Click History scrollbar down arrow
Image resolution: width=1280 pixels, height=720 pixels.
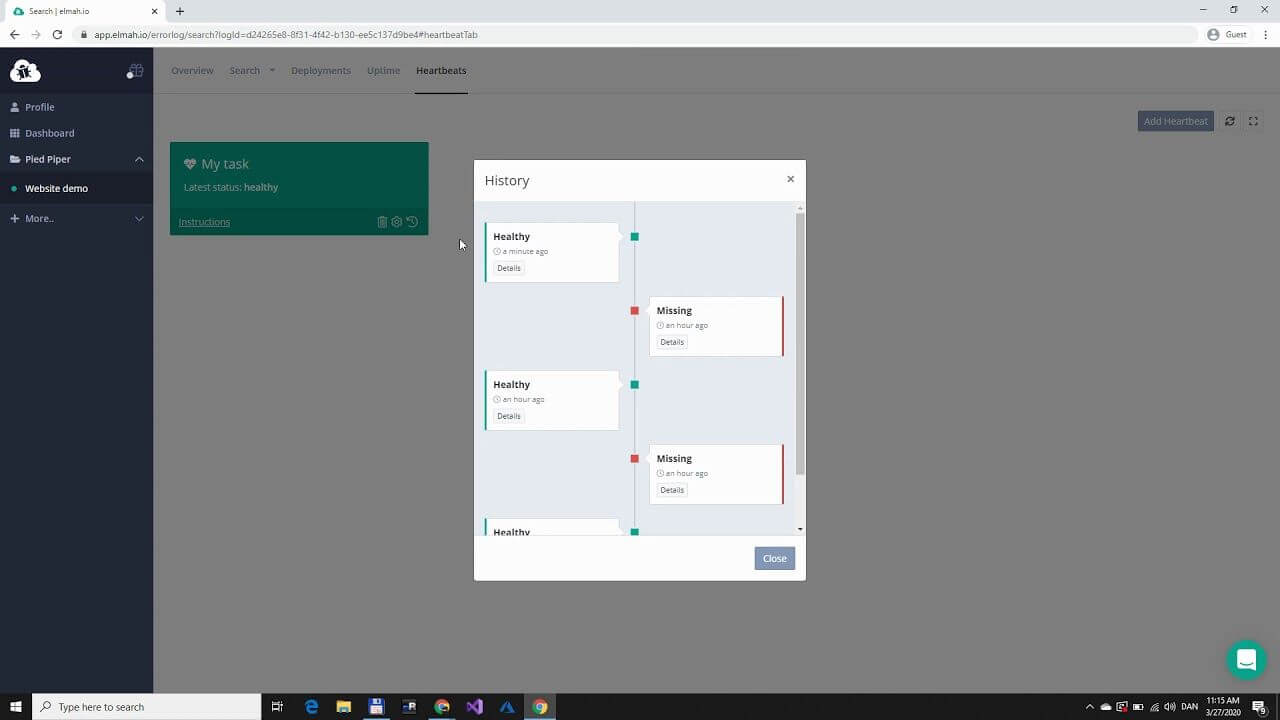click(800, 529)
